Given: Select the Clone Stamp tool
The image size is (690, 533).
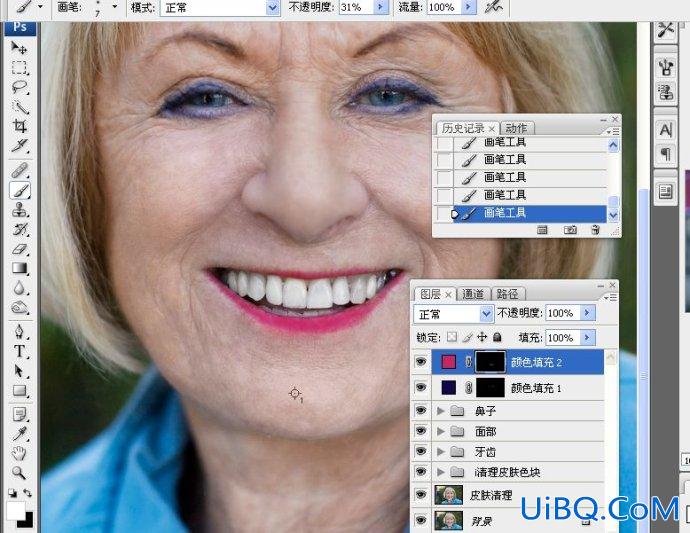Looking at the screenshot, I should coord(19,210).
